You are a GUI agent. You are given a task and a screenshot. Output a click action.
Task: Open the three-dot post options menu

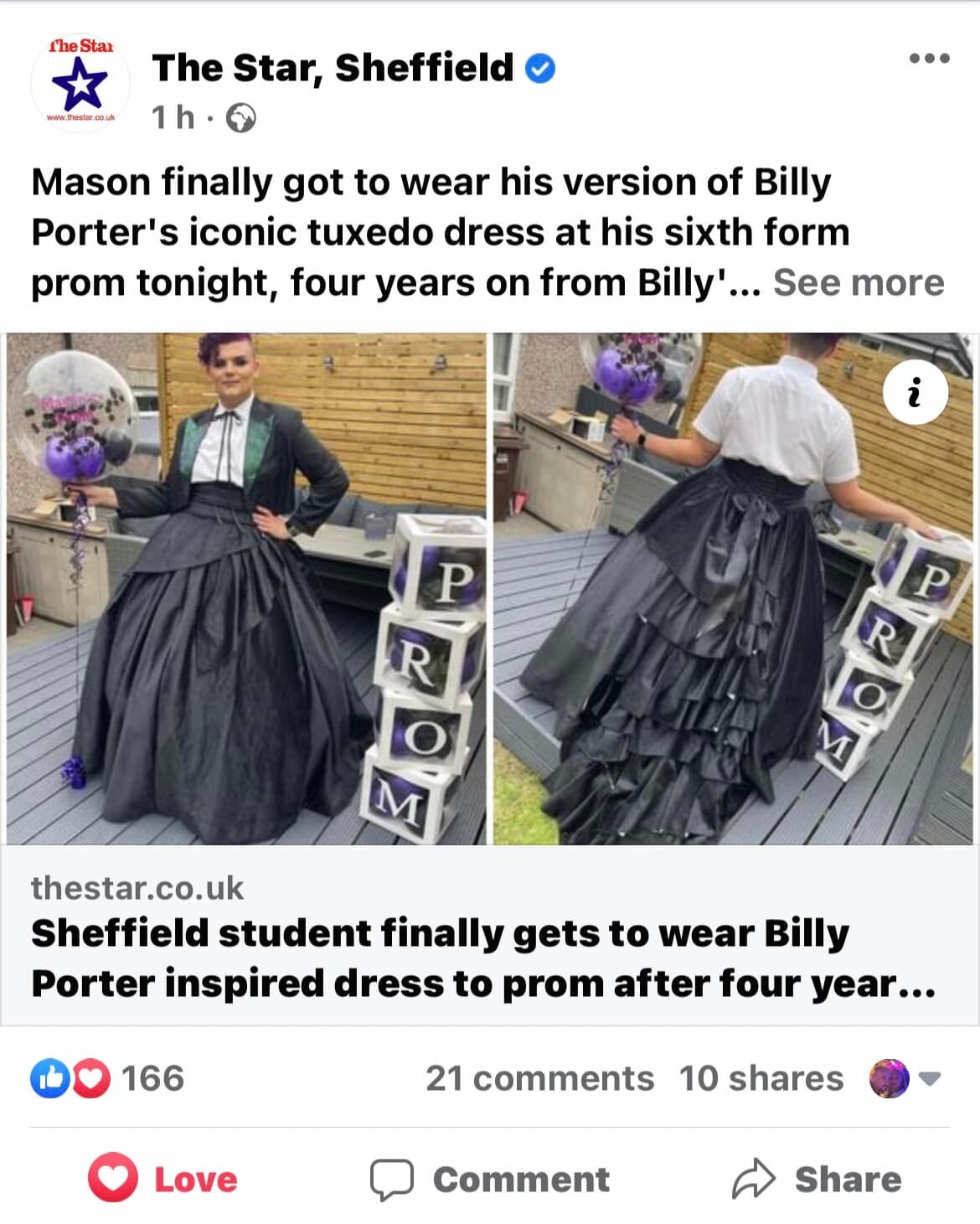[930, 59]
